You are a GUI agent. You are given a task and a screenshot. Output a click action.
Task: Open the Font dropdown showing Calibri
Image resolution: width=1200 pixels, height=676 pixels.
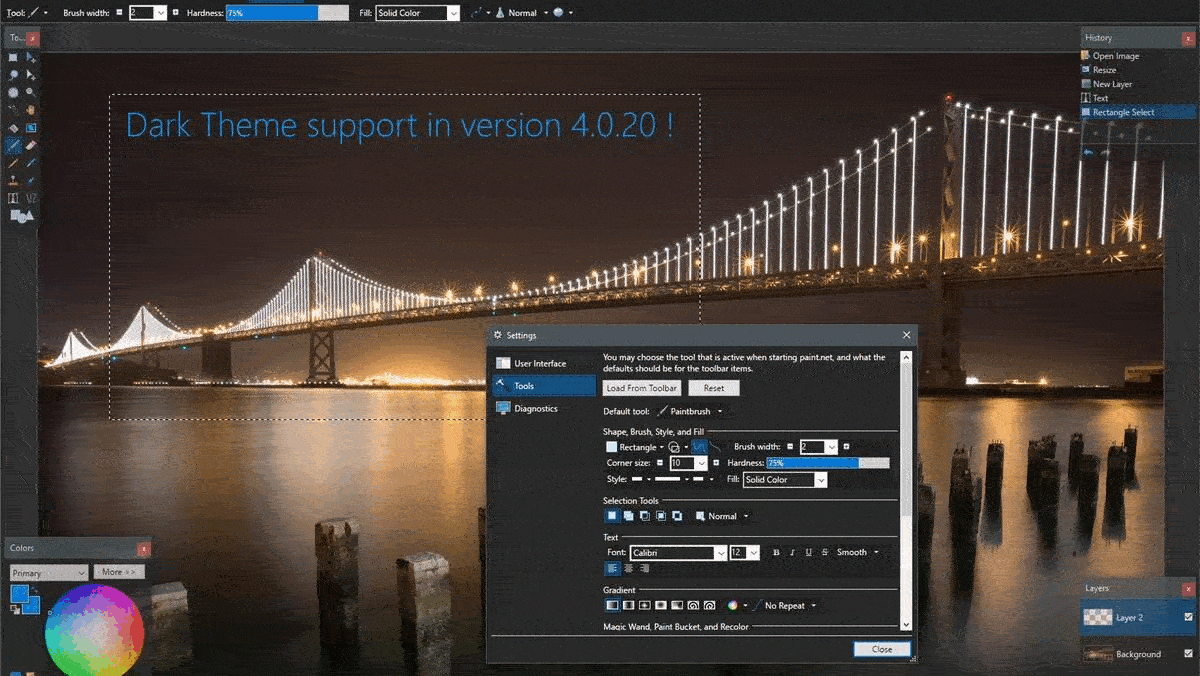click(678, 551)
